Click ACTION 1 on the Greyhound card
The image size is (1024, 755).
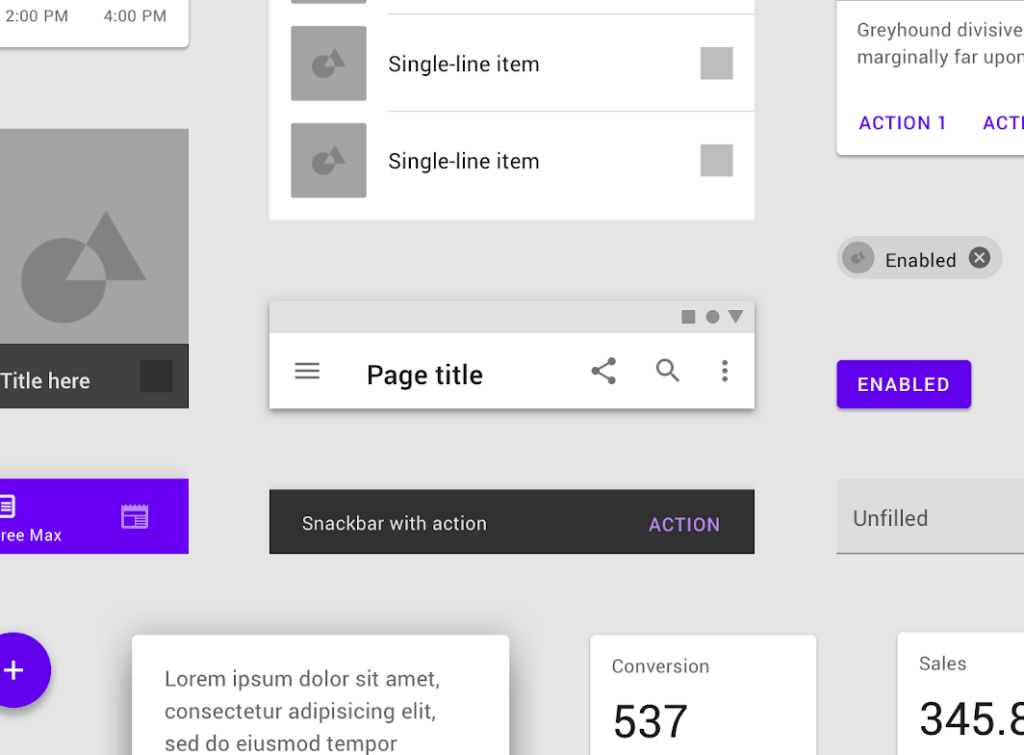902,122
